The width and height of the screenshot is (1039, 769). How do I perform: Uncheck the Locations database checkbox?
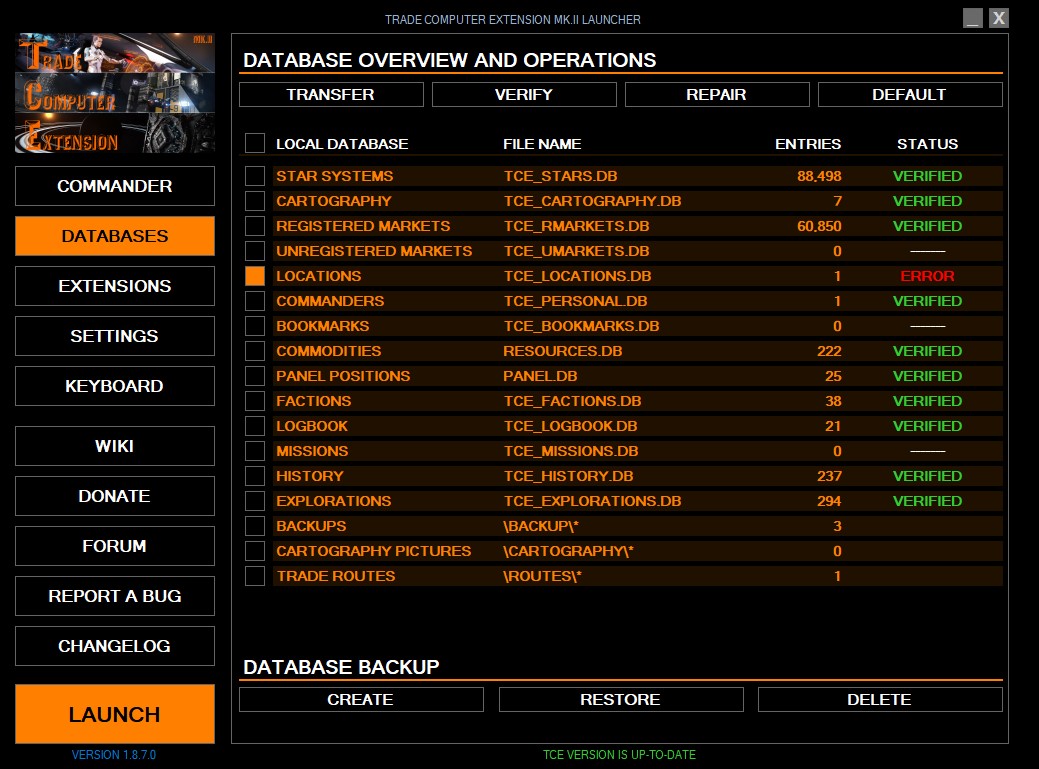coord(255,276)
